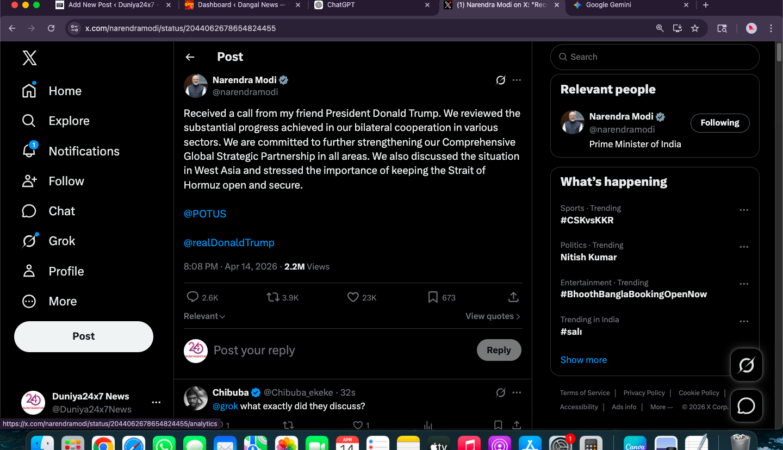
Task: Go back using the arrow beside Post
Action: pyautogui.click(x=190, y=57)
